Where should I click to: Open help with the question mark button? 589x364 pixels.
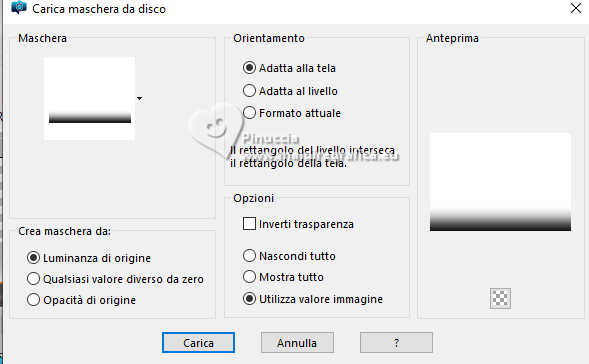point(396,343)
